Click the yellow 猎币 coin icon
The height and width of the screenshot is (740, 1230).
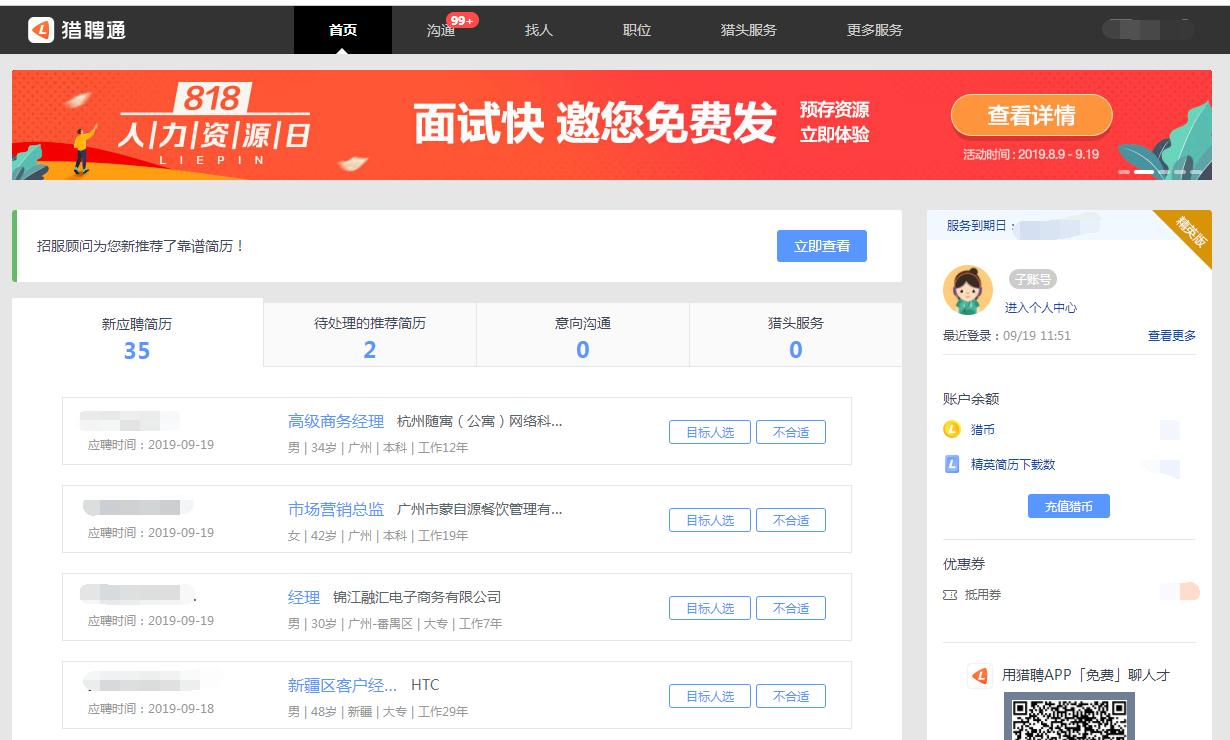(950, 429)
